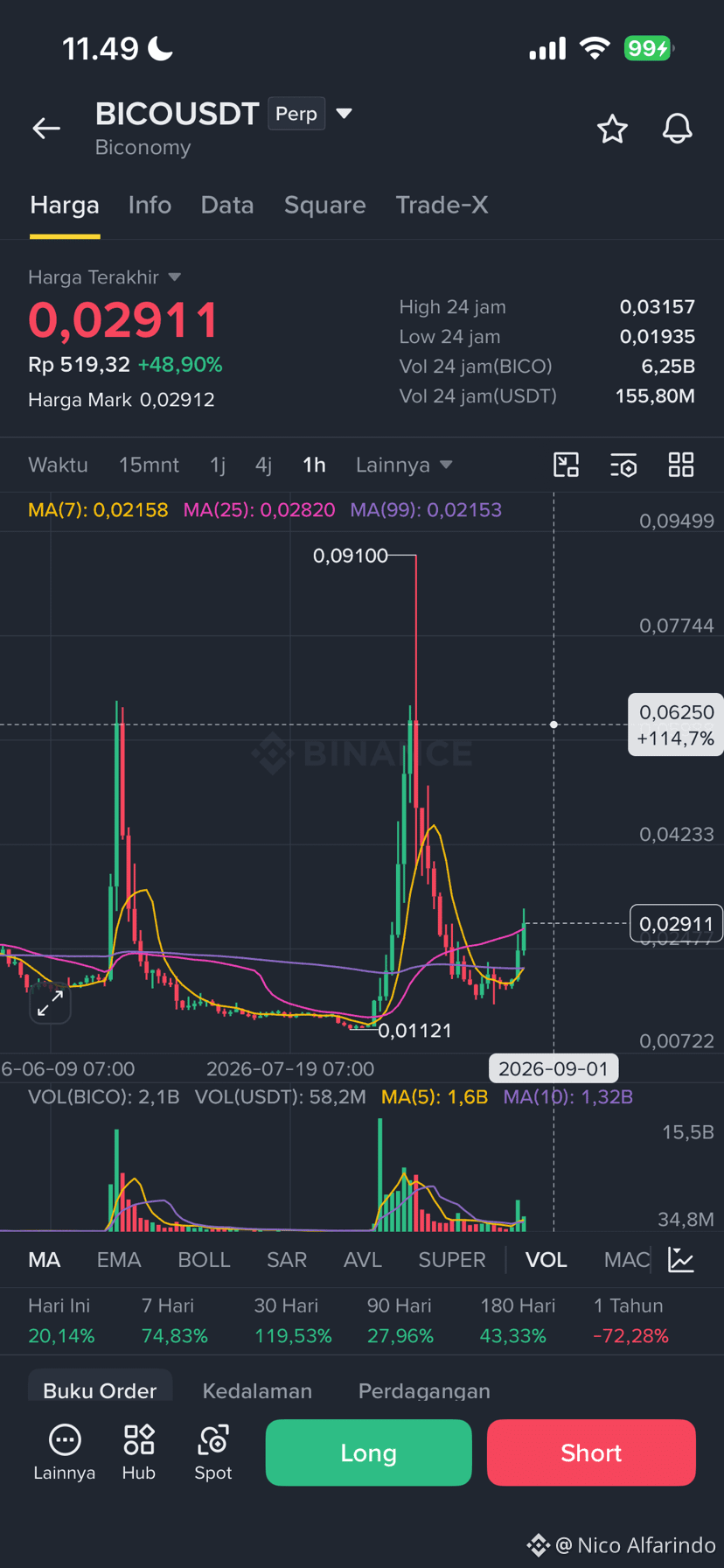This screenshot has height=1568, width=724.
Task: Tap the MA(99) value label
Action: tap(426, 509)
